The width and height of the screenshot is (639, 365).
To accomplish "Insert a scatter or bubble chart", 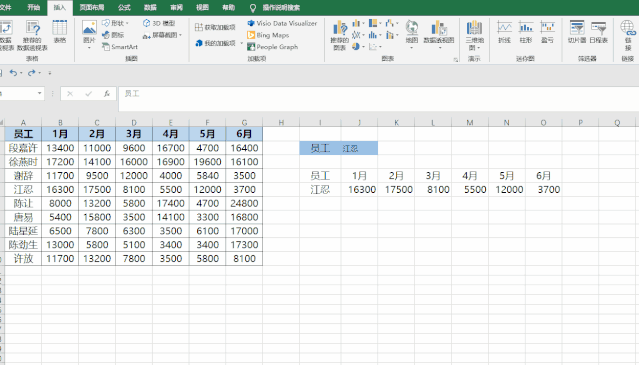I will 375,47.
